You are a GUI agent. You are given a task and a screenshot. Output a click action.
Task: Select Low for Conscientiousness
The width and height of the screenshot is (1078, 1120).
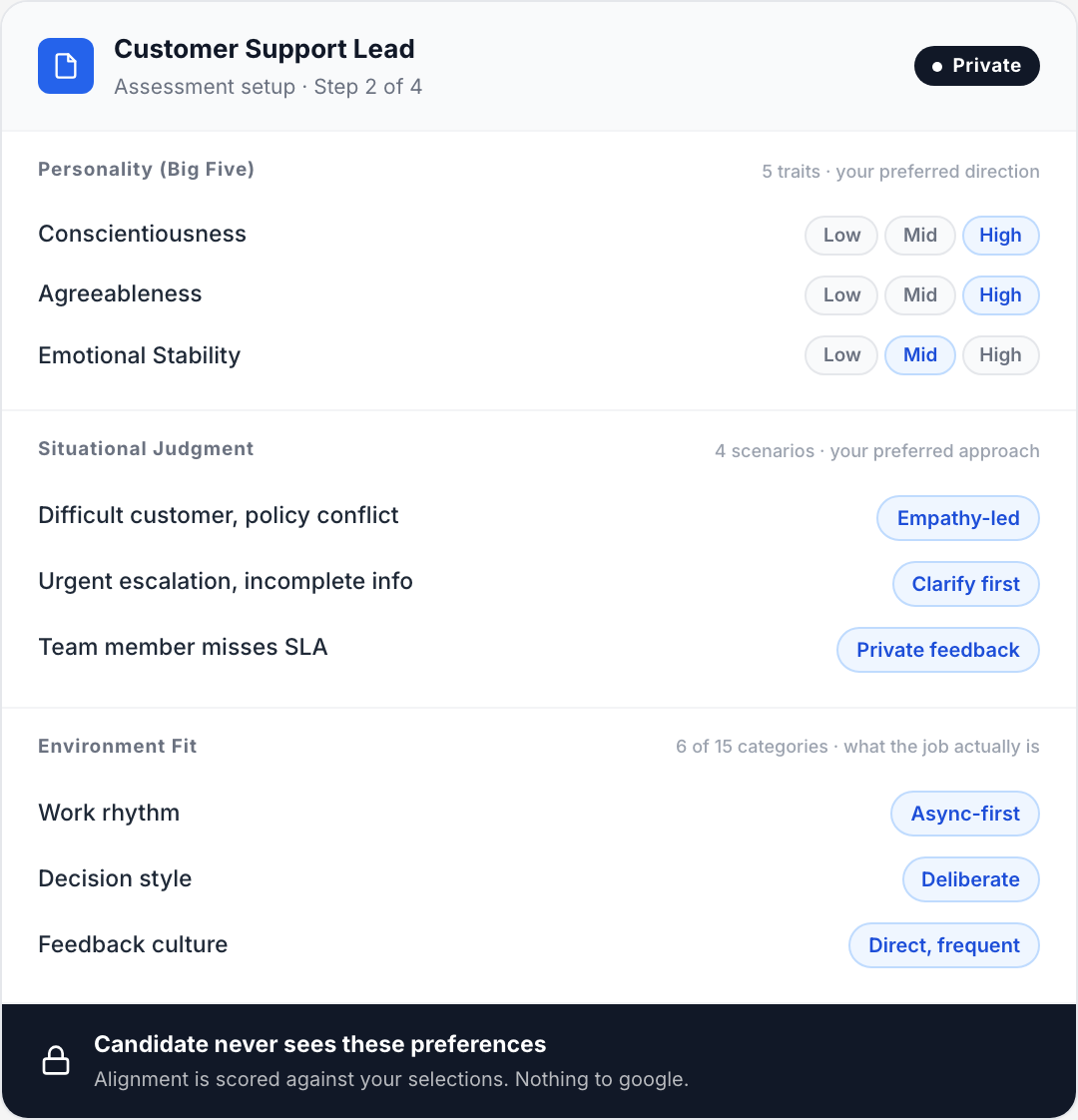tap(840, 235)
